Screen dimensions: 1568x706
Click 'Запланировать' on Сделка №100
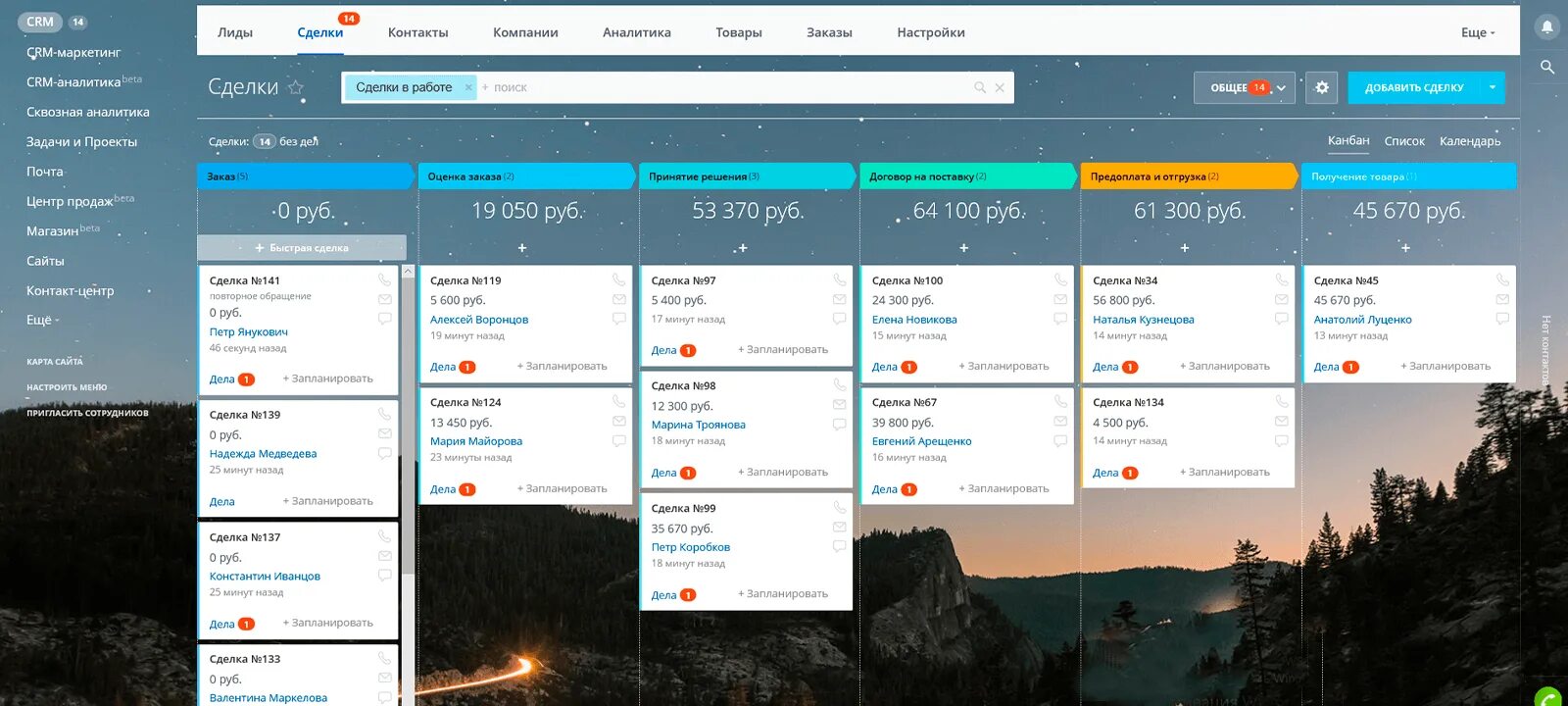tap(1004, 366)
